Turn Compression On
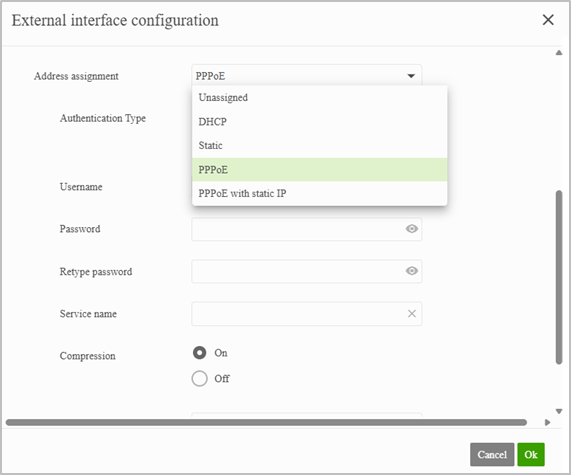 199,353
